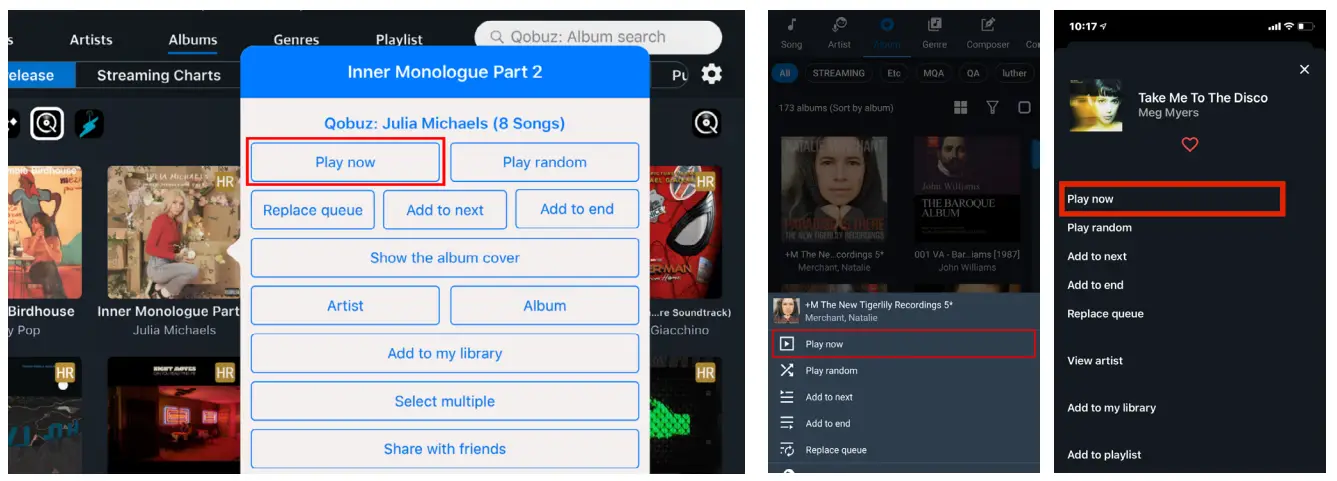Switch to the Playlist tab

[x=399, y=40]
